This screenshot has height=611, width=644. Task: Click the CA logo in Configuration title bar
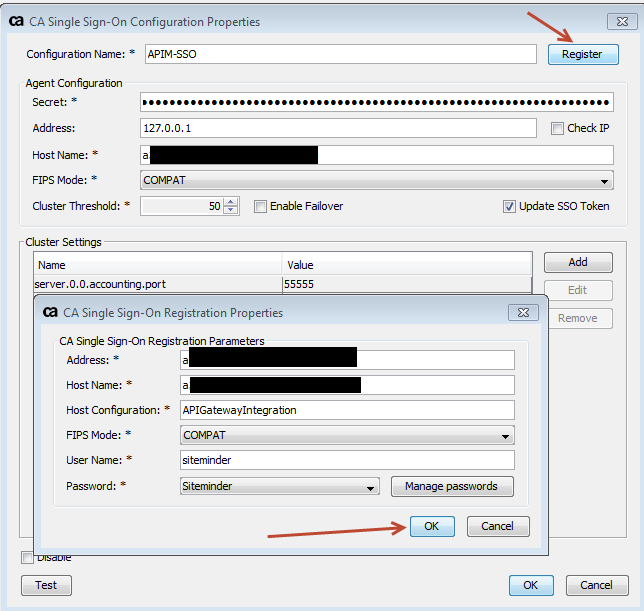tap(16, 21)
